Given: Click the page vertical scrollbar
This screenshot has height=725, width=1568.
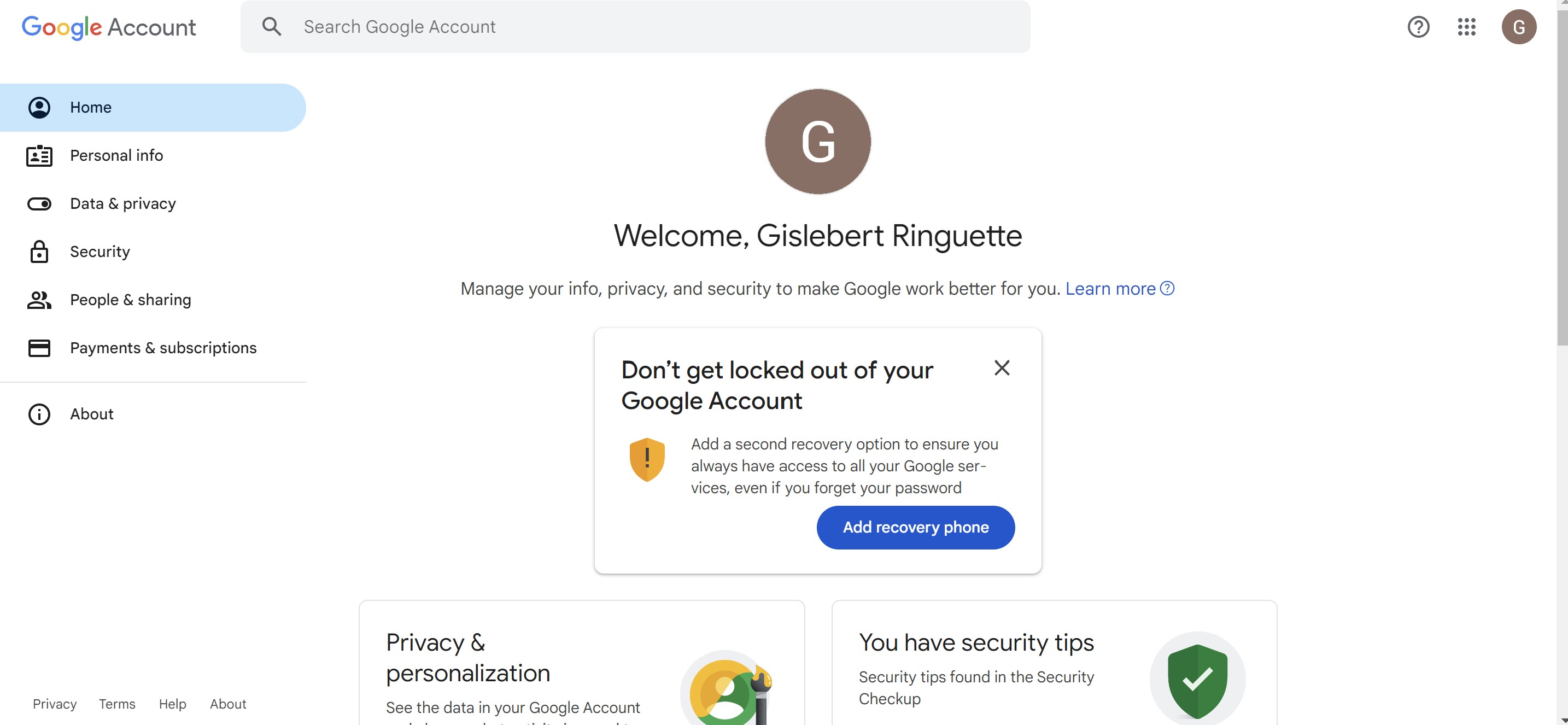Looking at the screenshot, I should click(x=1562, y=183).
